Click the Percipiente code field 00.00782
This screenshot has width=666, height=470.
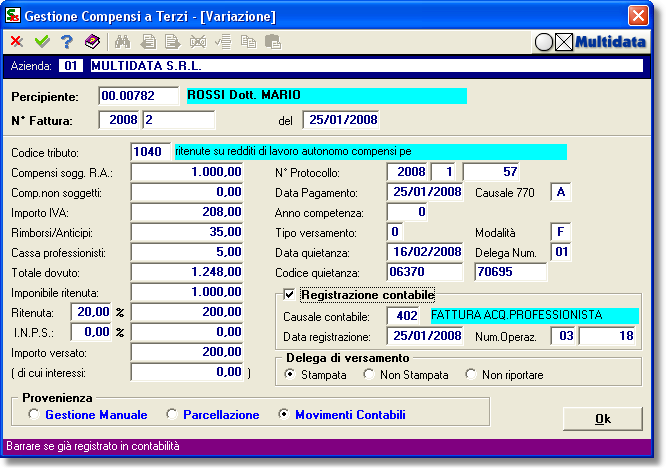coord(138,96)
